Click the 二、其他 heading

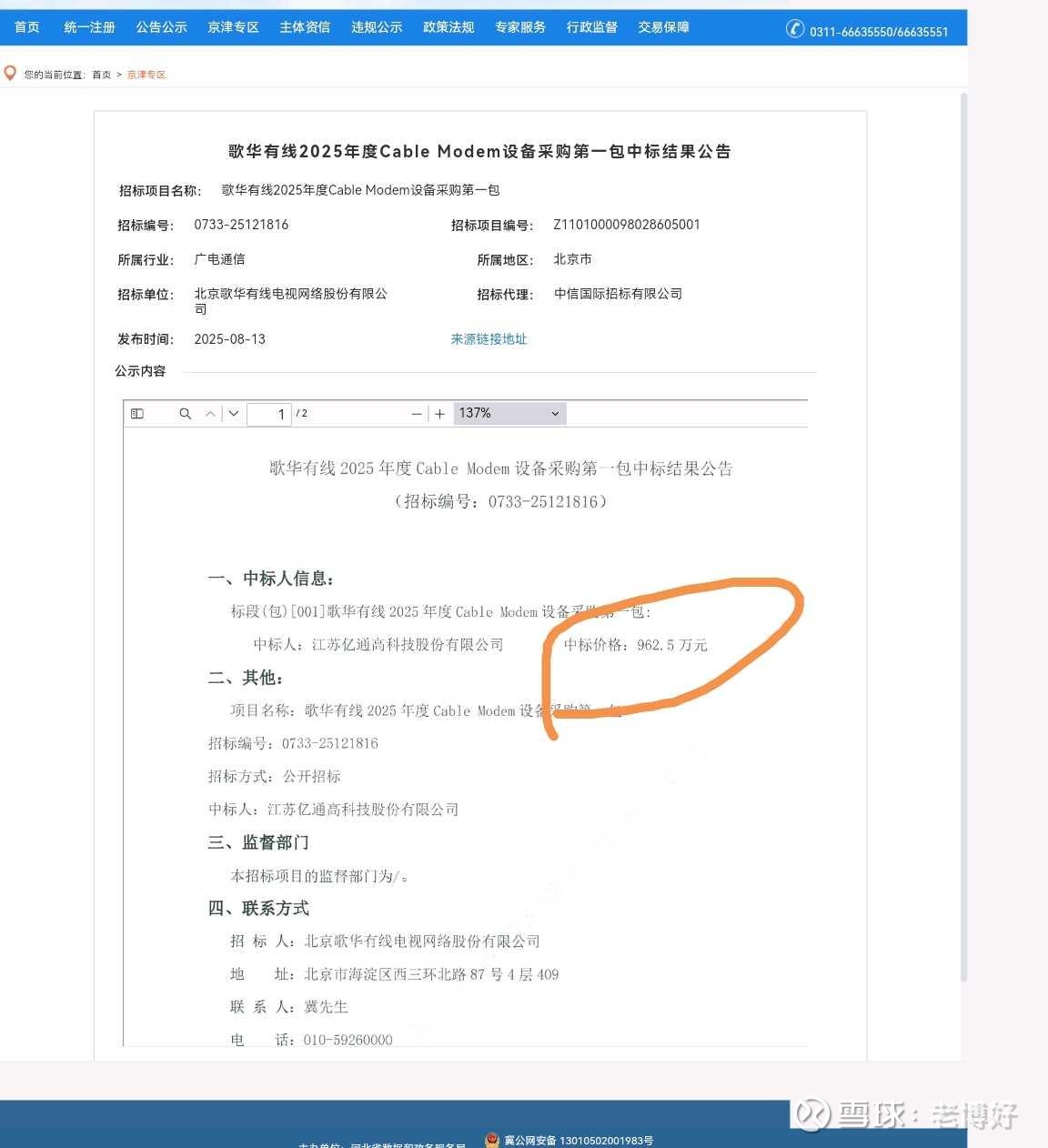point(246,678)
